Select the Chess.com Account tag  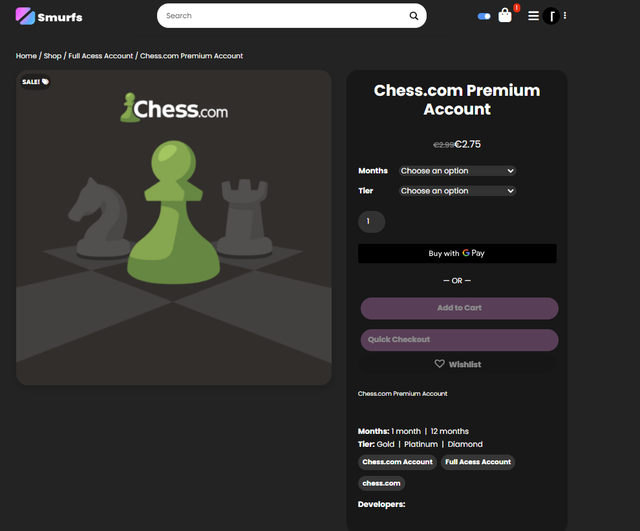coord(397,462)
